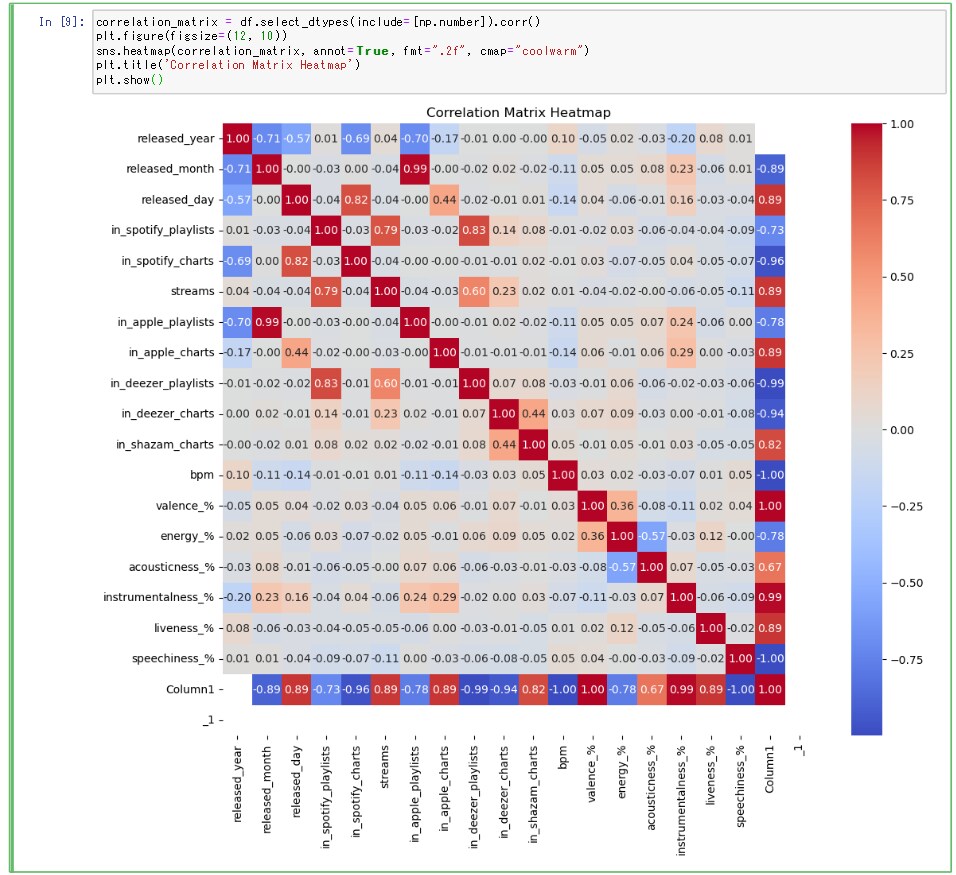Viewport: 956px width, 875px height.
Task: Click the in_apple_charts y-axis label
Action: pos(171,352)
